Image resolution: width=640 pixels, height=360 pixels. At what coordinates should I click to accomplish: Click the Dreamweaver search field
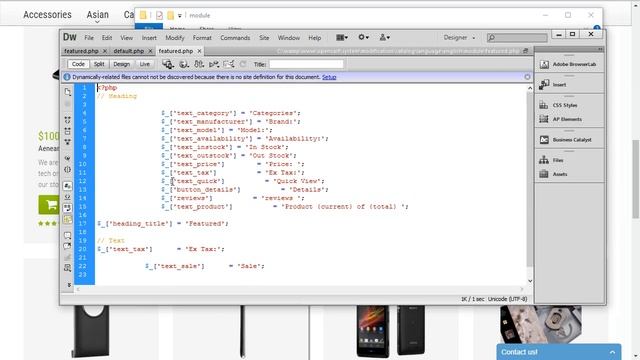[x=517, y=38]
